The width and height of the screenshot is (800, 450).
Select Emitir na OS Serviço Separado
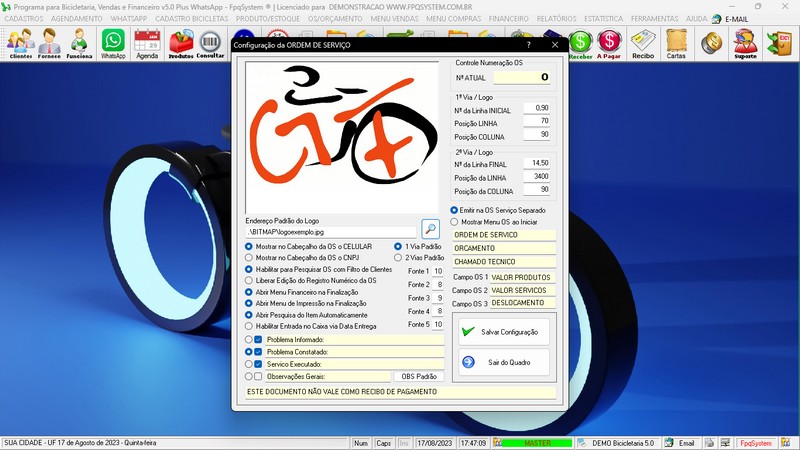pos(454,210)
